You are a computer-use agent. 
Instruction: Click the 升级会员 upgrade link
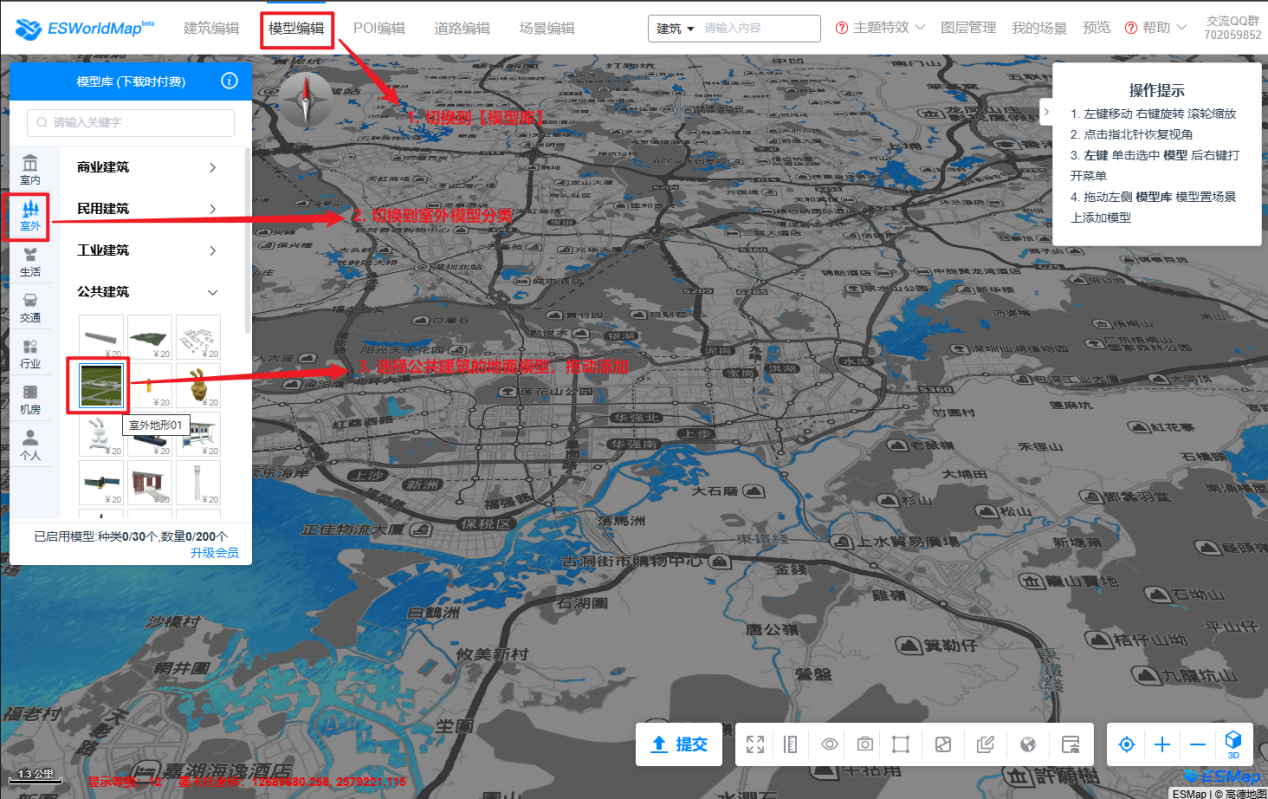point(214,552)
